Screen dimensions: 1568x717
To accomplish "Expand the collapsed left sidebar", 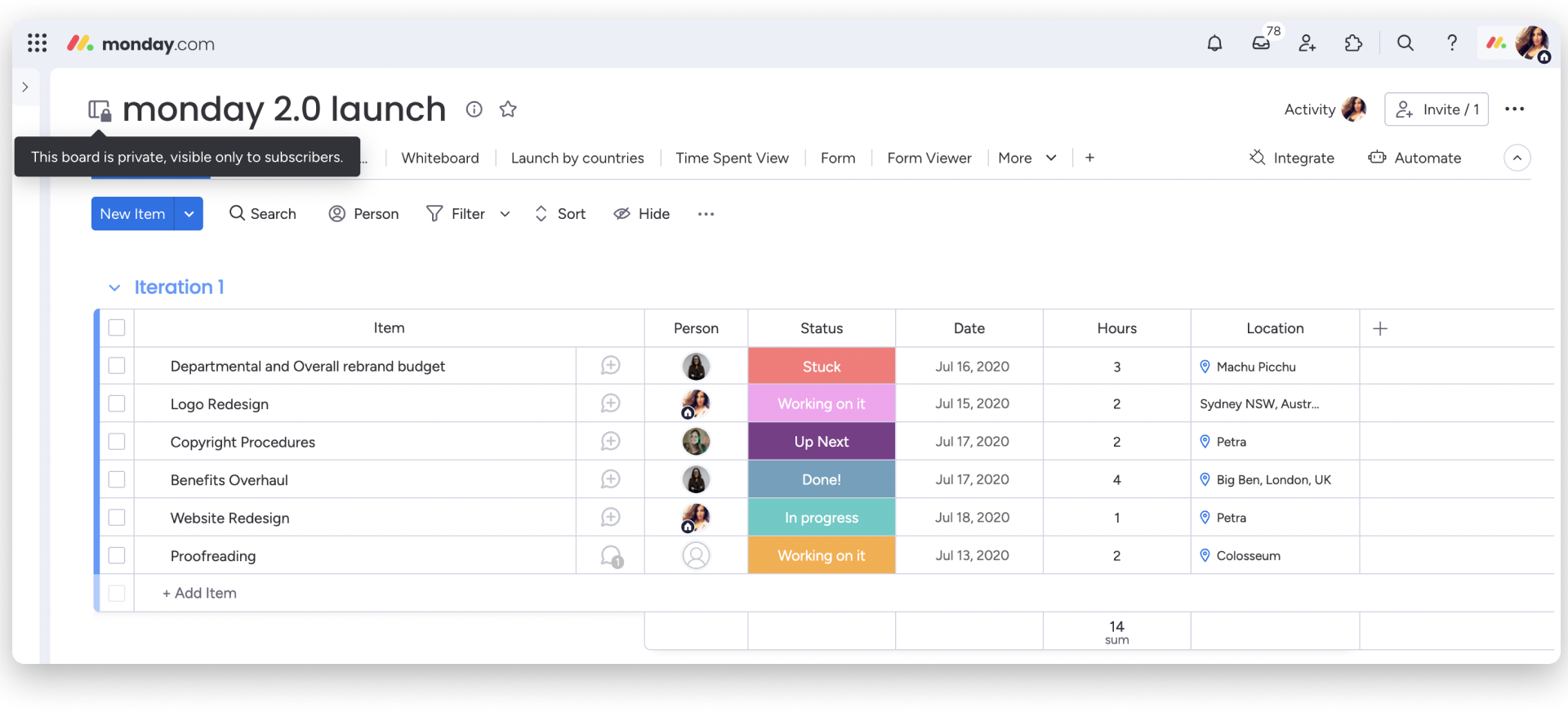I will coord(25,87).
